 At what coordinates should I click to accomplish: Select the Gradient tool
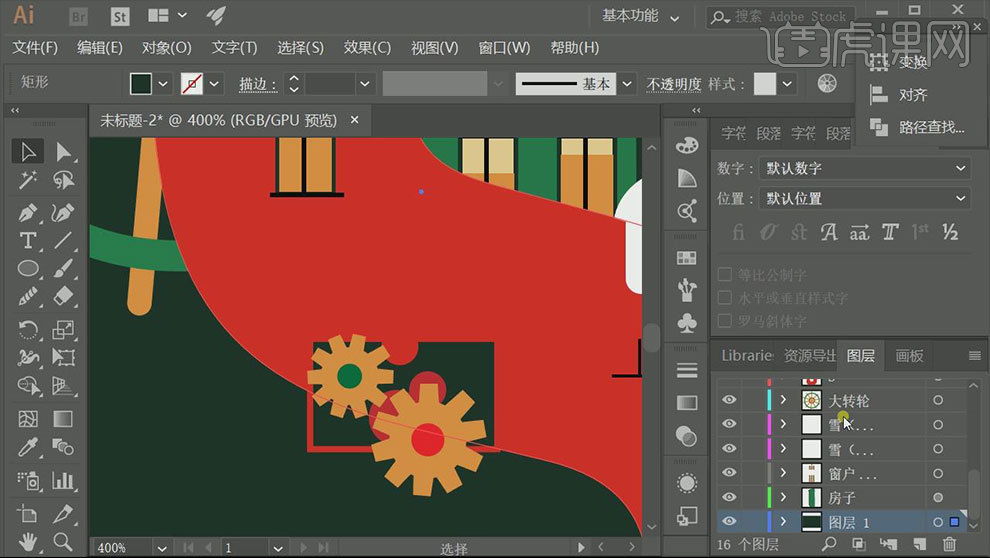coord(63,418)
